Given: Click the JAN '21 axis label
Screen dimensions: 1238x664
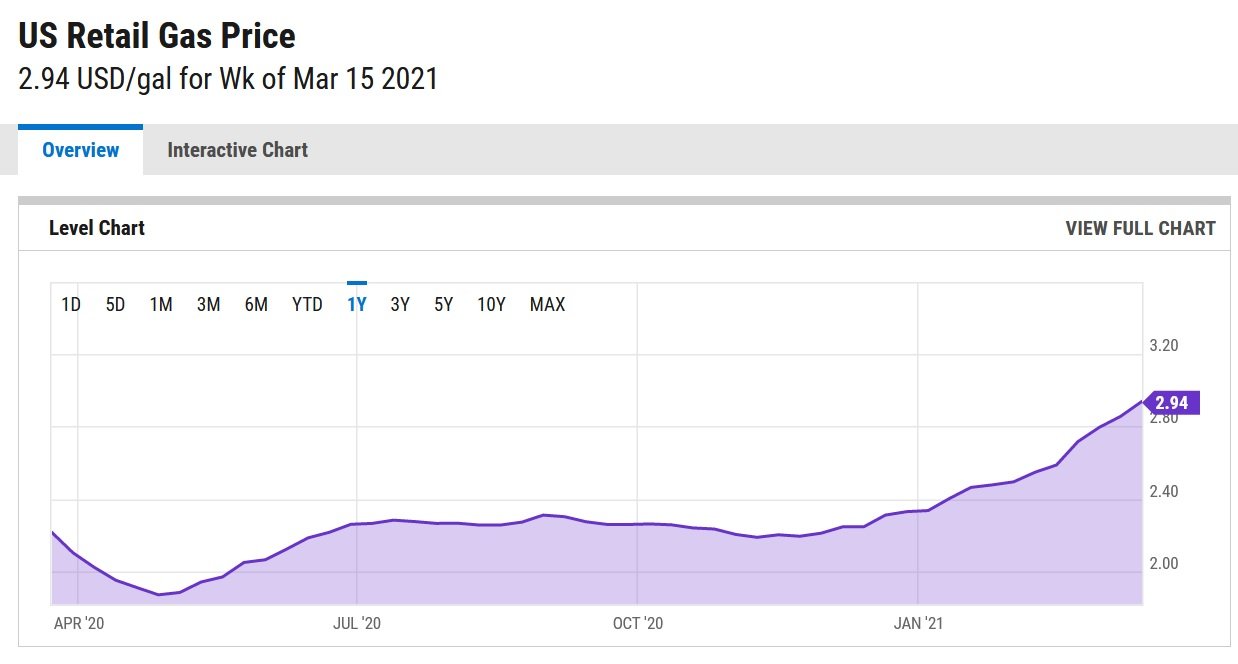Looking at the screenshot, I should tap(919, 623).
